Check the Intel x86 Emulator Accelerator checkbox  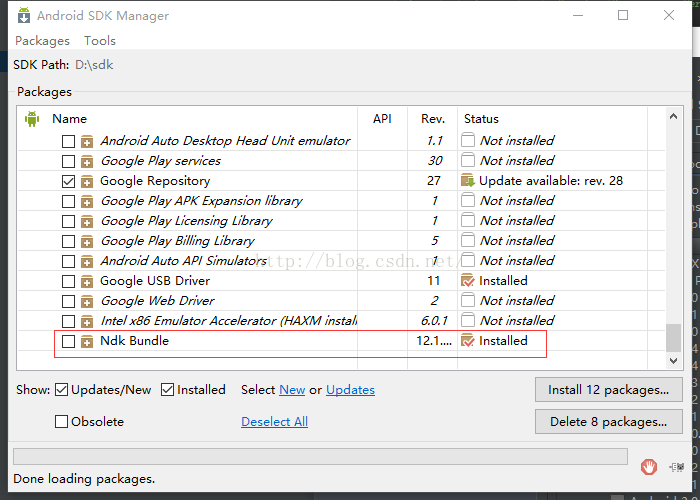pos(68,321)
